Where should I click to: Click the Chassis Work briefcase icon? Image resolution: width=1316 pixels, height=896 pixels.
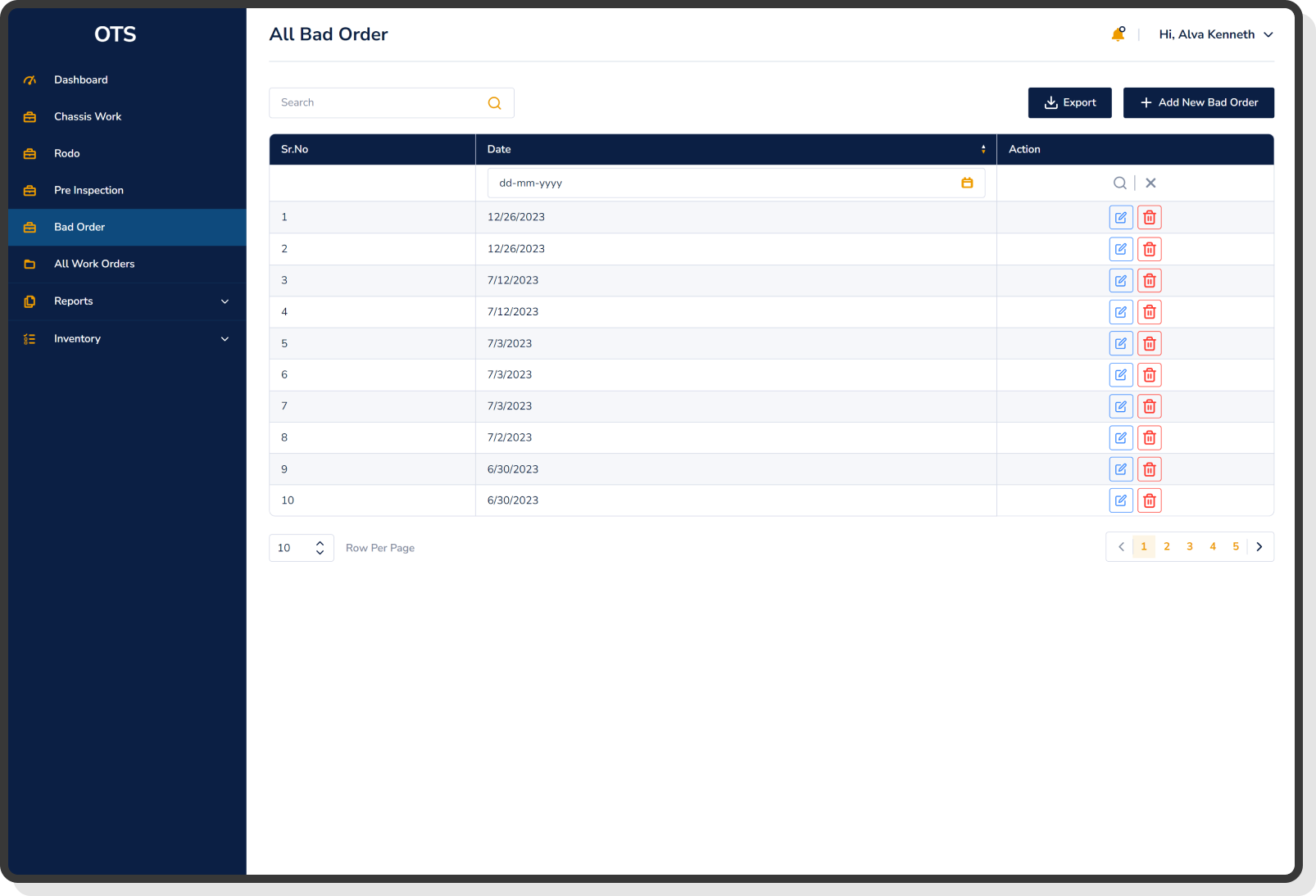coord(29,116)
